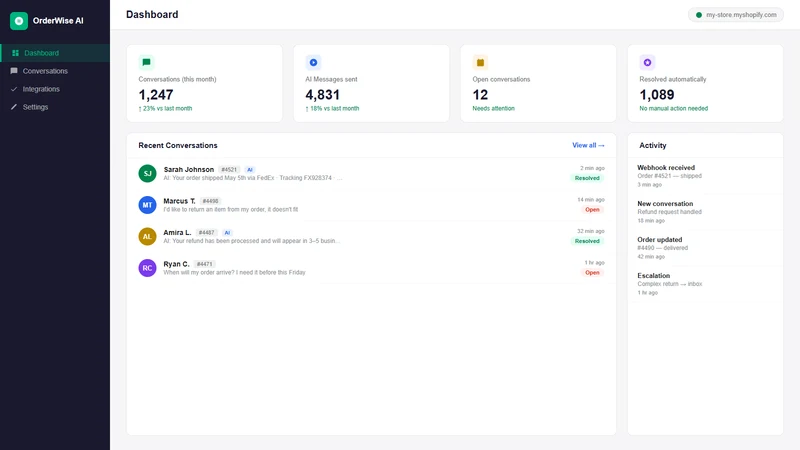Viewport: 800px width, 450px height.
Task: Click the Dashboard grid icon in sidebar
Action: [15, 53]
